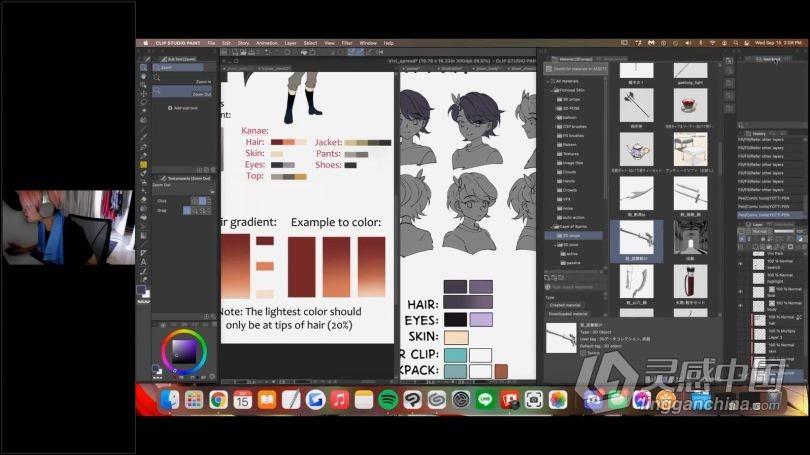Select the Lasso selection tool
Image resolution: width=810 pixels, height=455 pixels.
pos(143,103)
